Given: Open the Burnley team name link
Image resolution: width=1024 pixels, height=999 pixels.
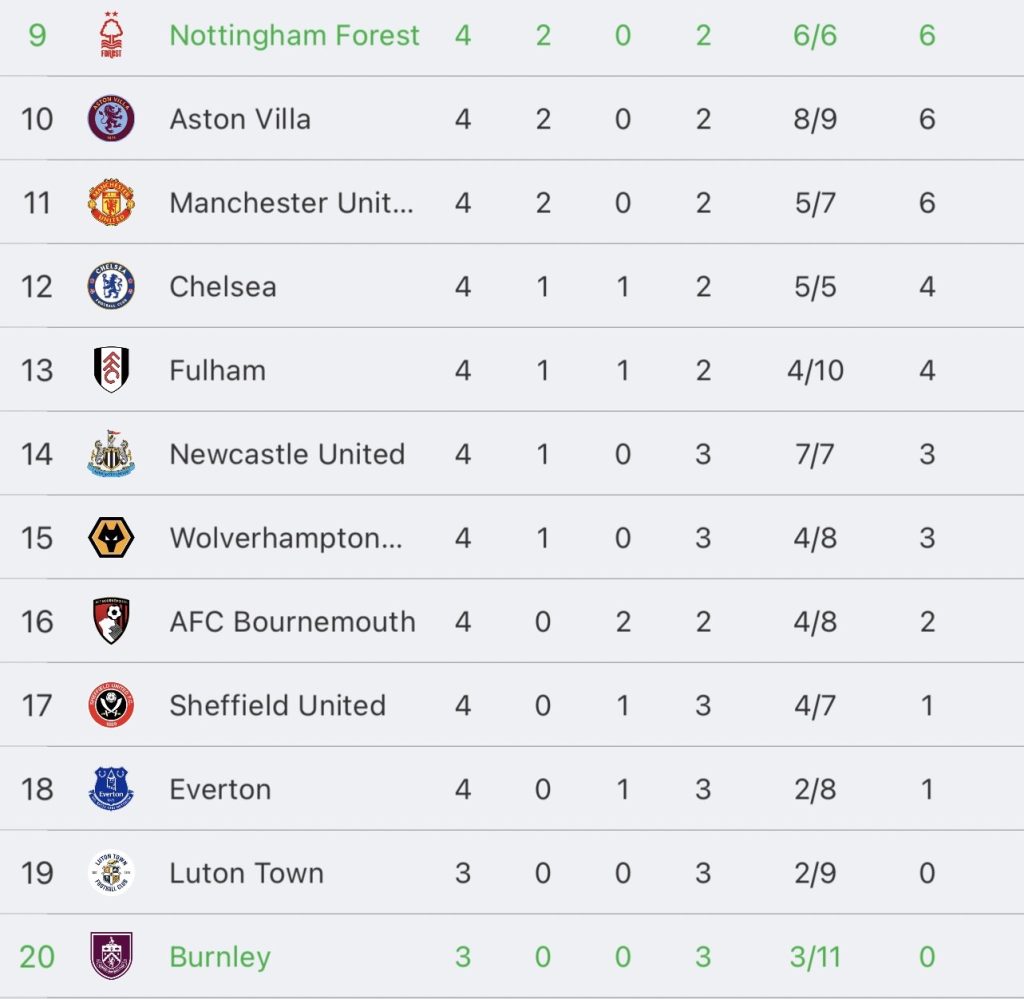Looking at the screenshot, I should point(220,957).
